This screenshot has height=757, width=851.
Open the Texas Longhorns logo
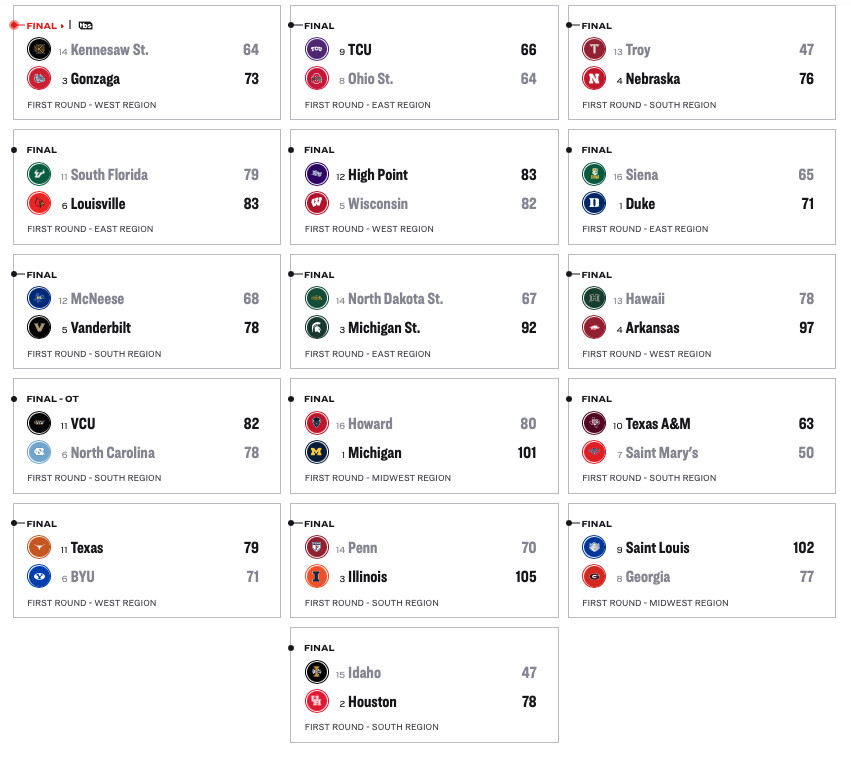[x=40, y=548]
